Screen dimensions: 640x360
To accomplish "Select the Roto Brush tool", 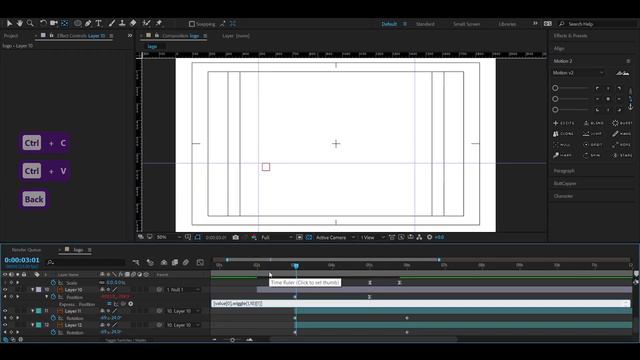I will (147, 24).
